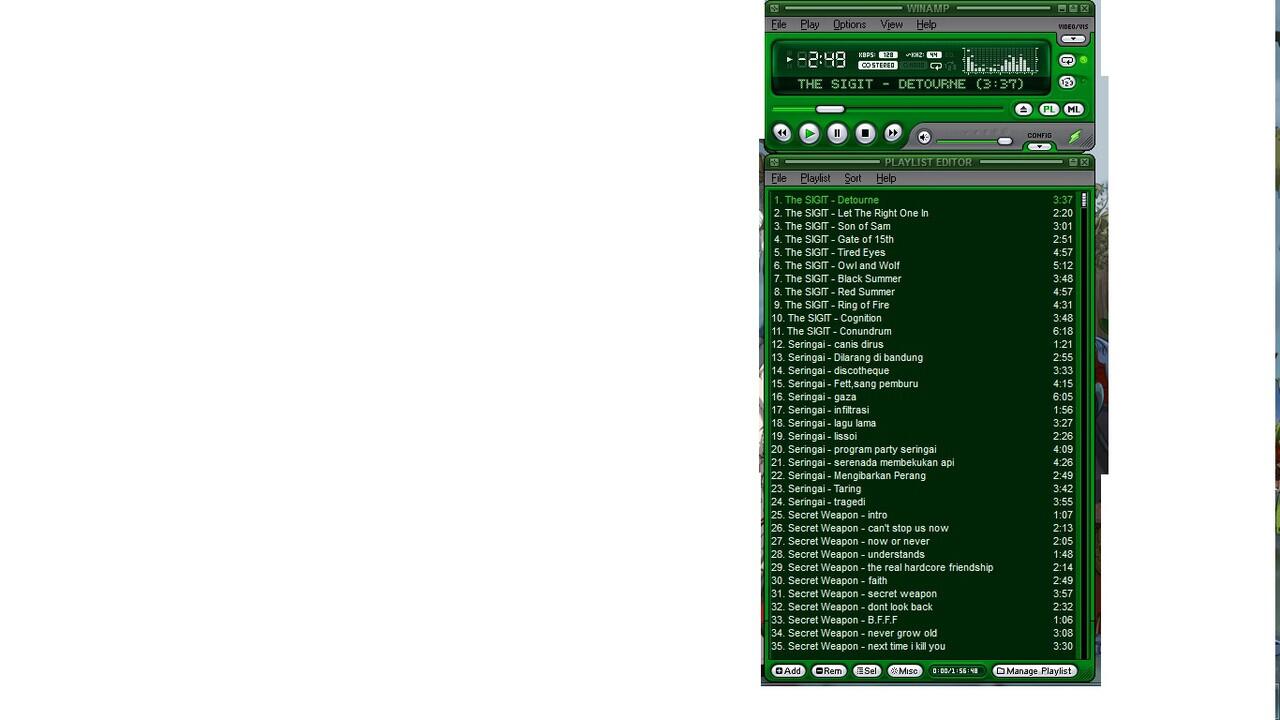Toggle the repeat button

(x=1067, y=61)
